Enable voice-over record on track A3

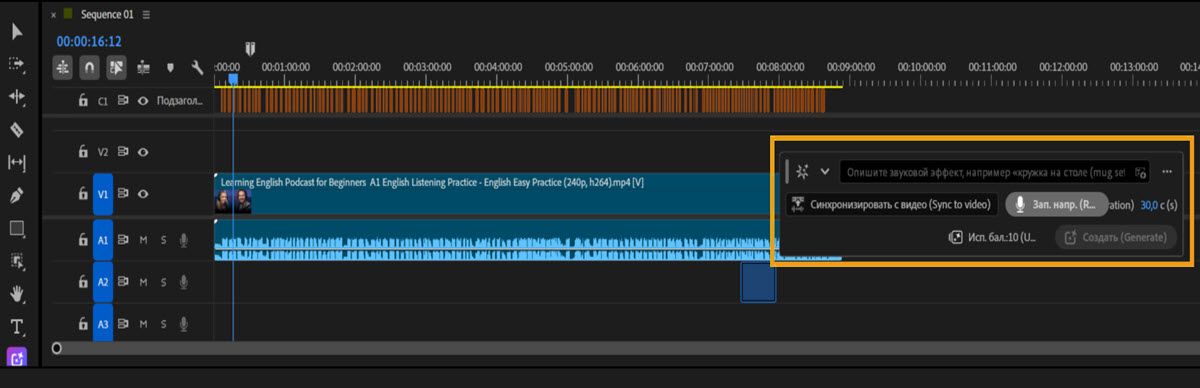click(183, 324)
